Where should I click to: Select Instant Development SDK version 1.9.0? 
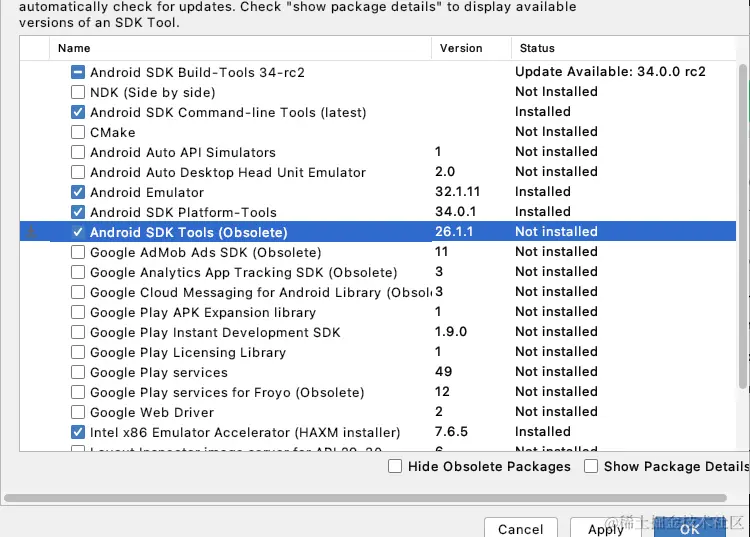tap(451, 331)
